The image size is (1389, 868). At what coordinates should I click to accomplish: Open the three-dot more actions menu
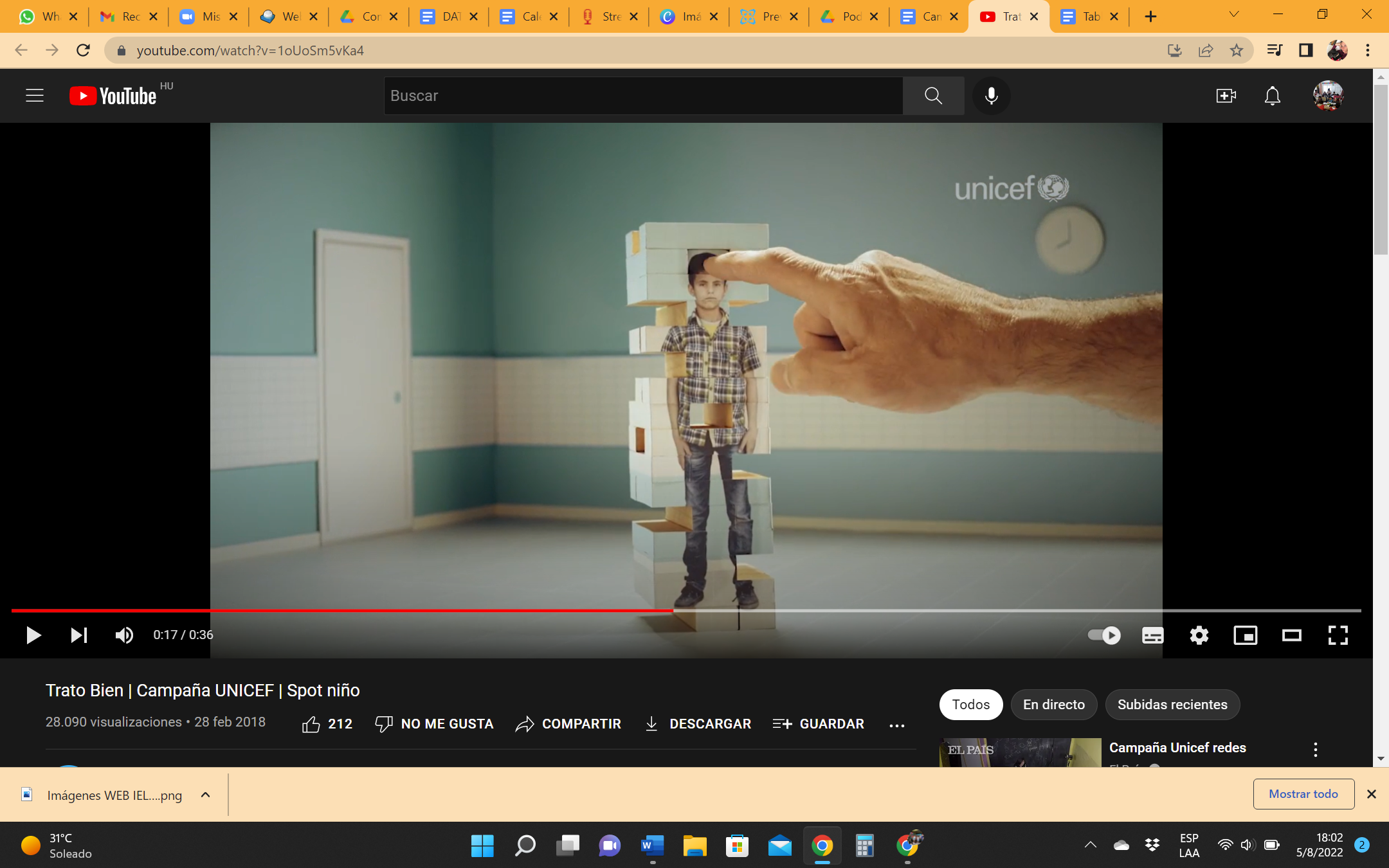pyautogui.click(x=896, y=725)
